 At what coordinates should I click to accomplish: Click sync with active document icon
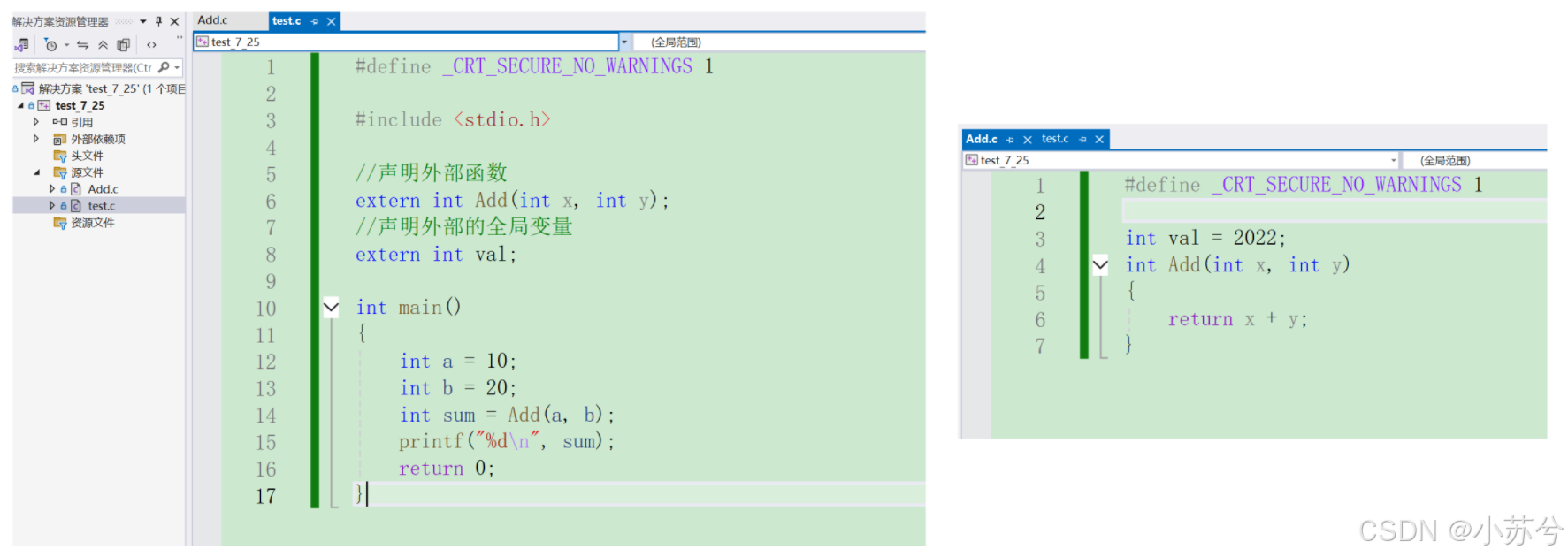click(x=82, y=44)
